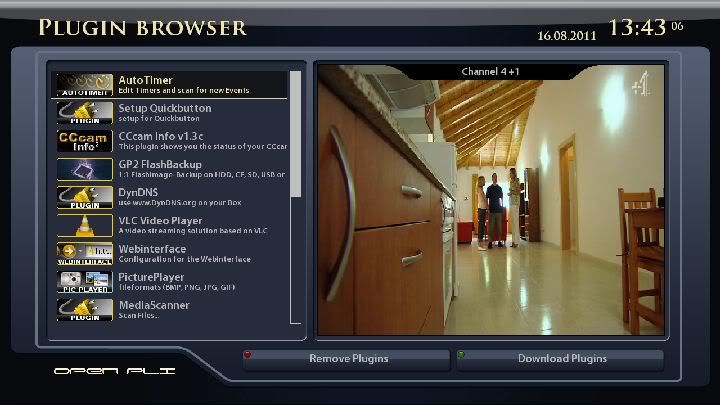Click the green indicator on Download Plugins

(x=461, y=353)
